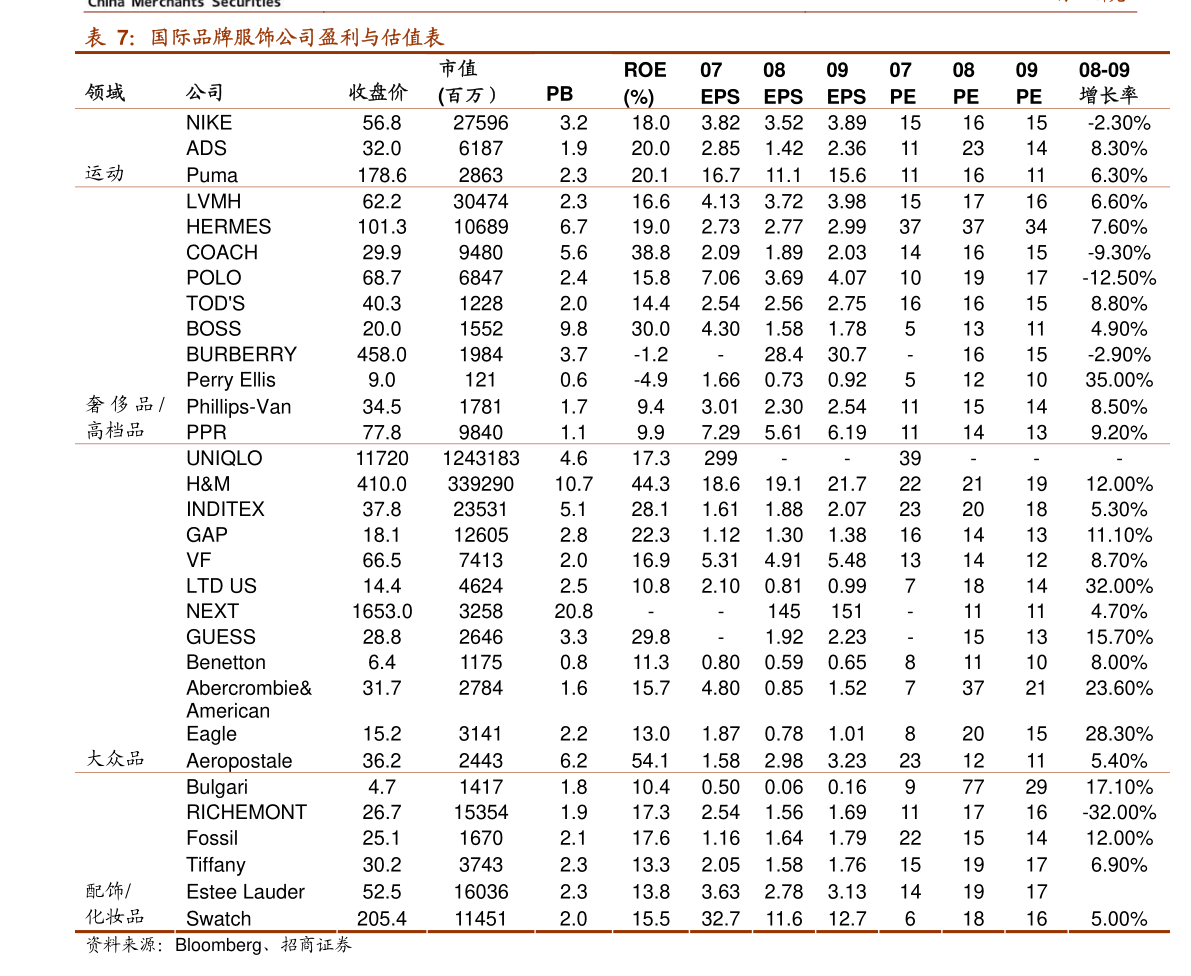Click the Abercrombie& company label

(249, 689)
